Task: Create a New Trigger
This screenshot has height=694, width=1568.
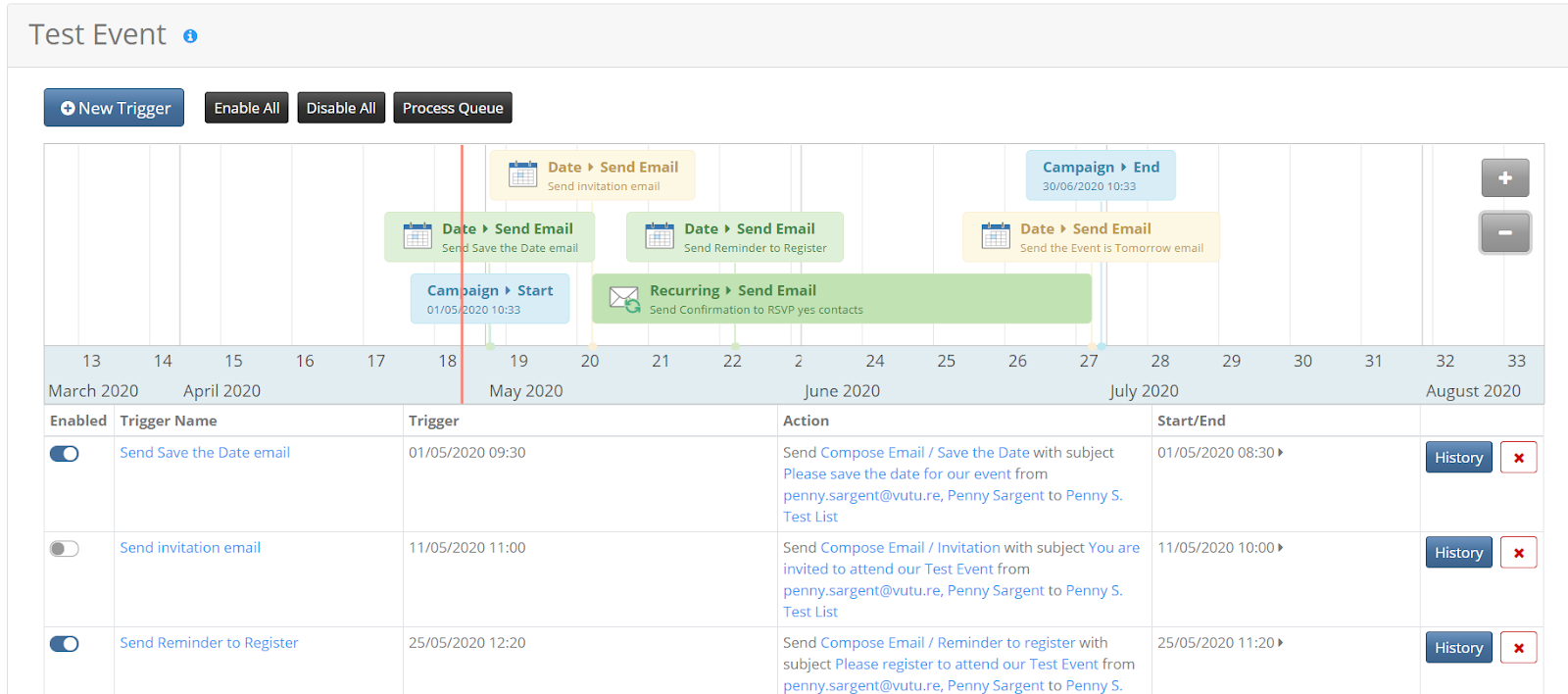Action: coord(114,108)
